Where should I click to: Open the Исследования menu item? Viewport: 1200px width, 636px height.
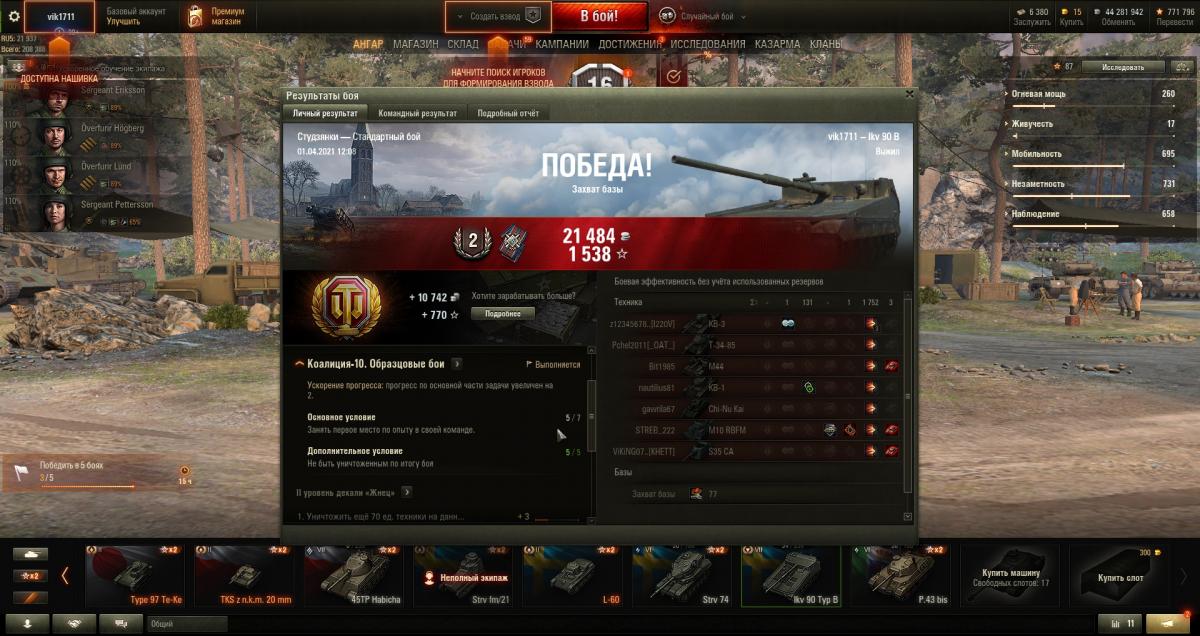coord(708,44)
